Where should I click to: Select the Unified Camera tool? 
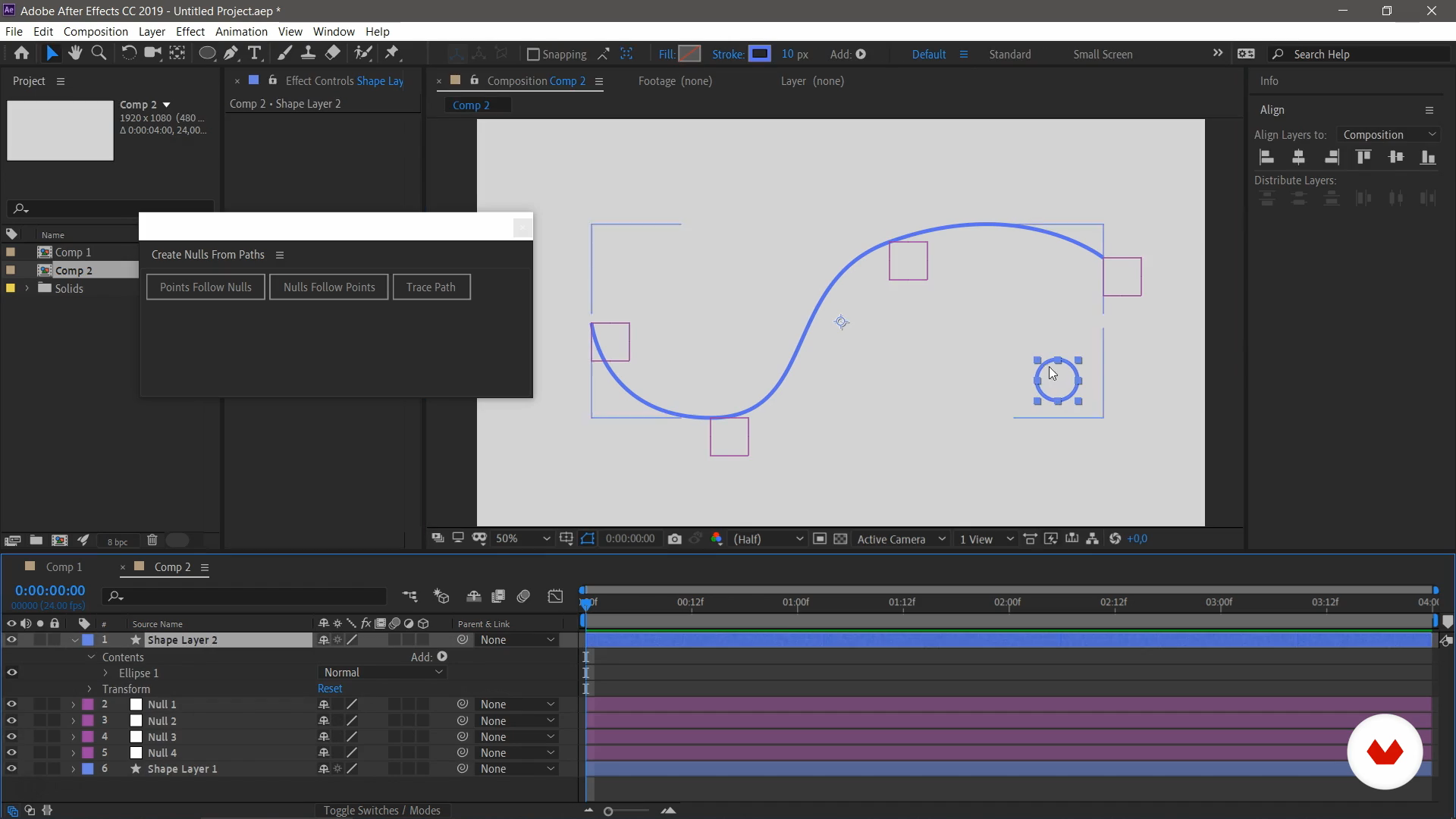(x=152, y=53)
